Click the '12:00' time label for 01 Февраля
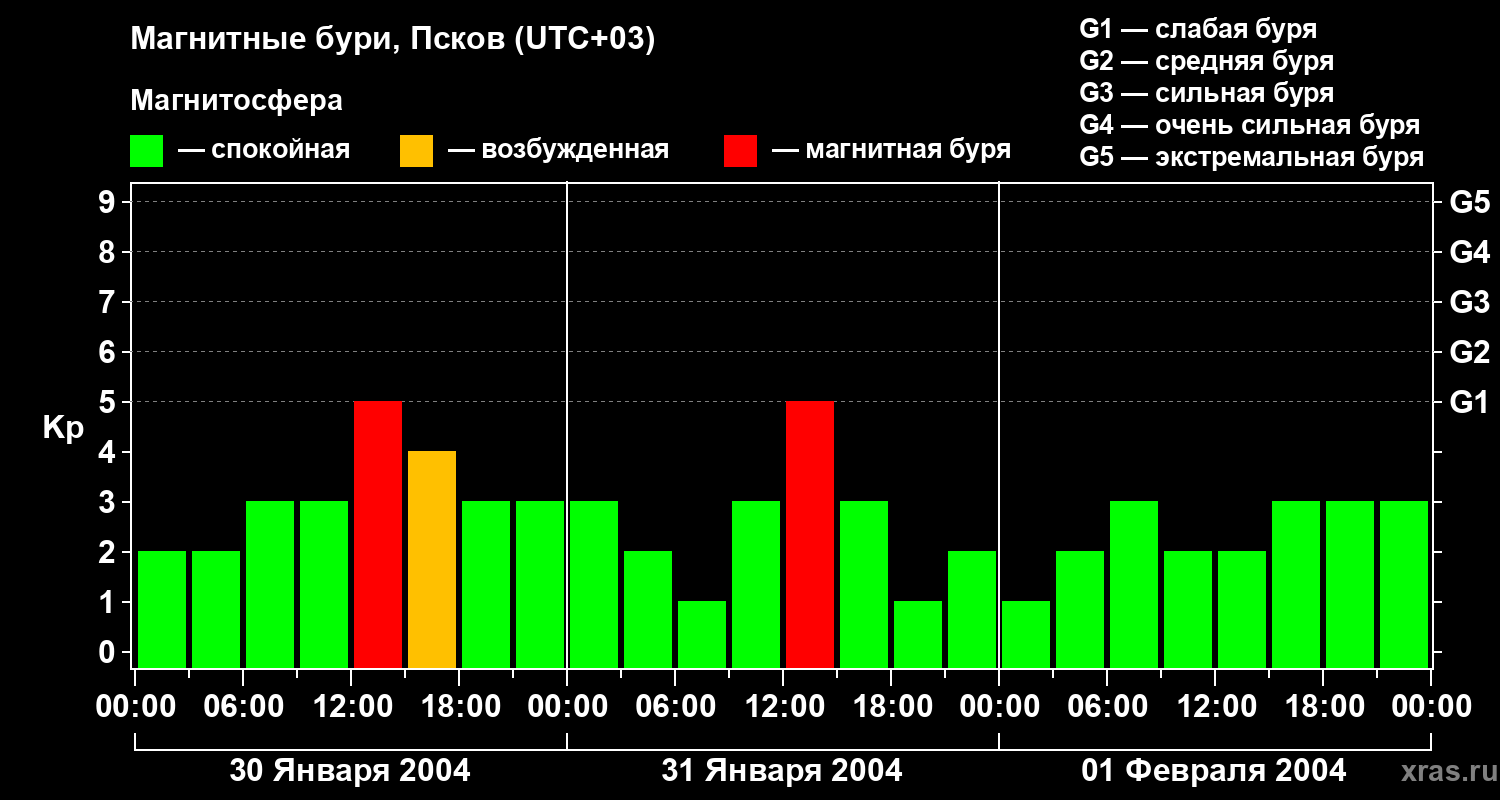The height and width of the screenshot is (800, 1500). coord(1215,706)
